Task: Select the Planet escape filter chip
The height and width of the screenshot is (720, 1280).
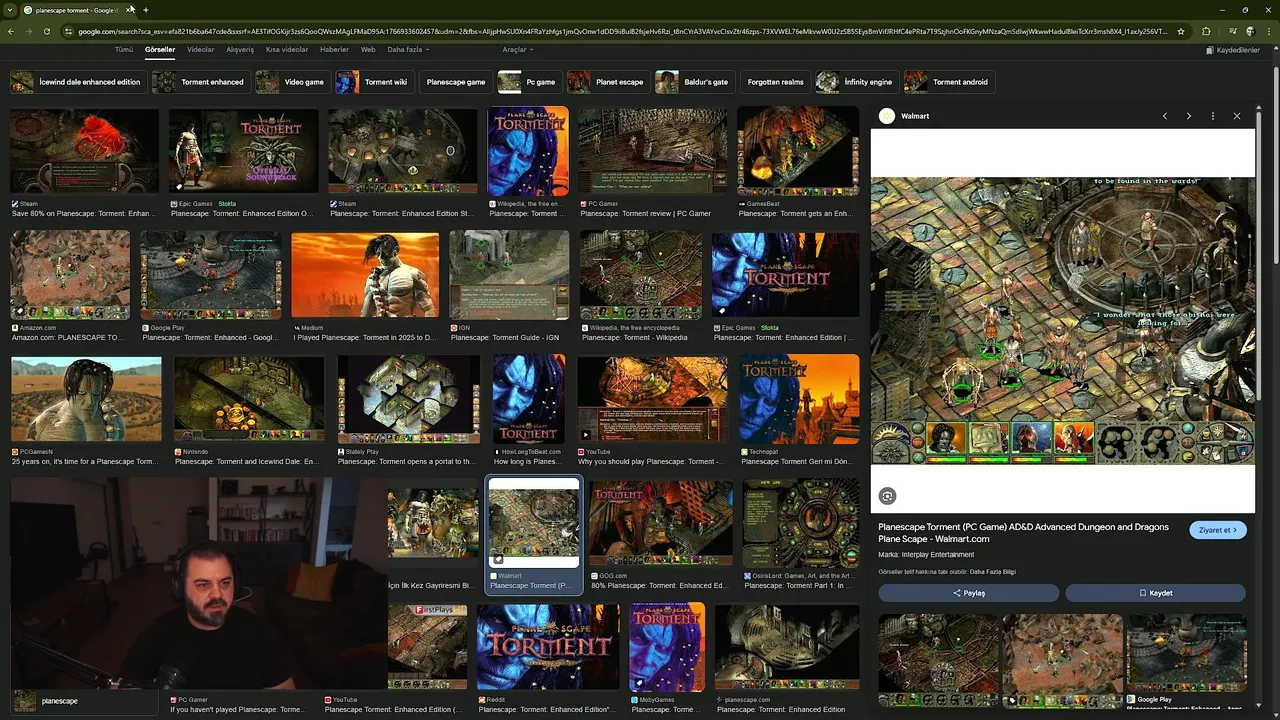Action: point(607,82)
